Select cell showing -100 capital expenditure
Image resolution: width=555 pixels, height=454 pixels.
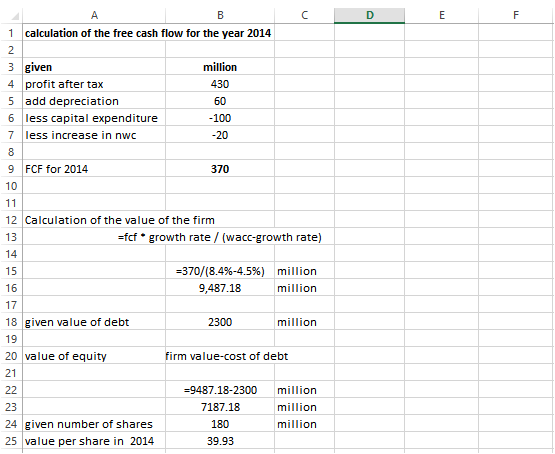[x=220, y=118]
